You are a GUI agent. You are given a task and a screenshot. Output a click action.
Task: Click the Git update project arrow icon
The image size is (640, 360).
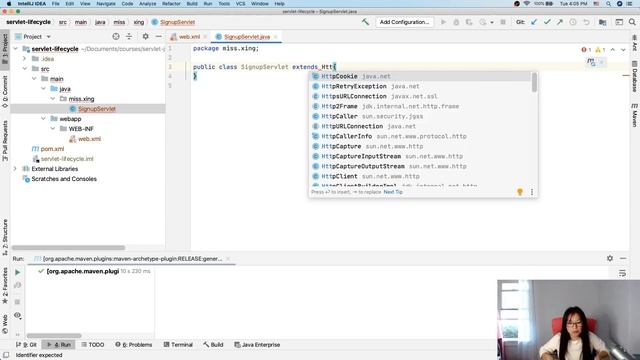click(x=534, y=22)
